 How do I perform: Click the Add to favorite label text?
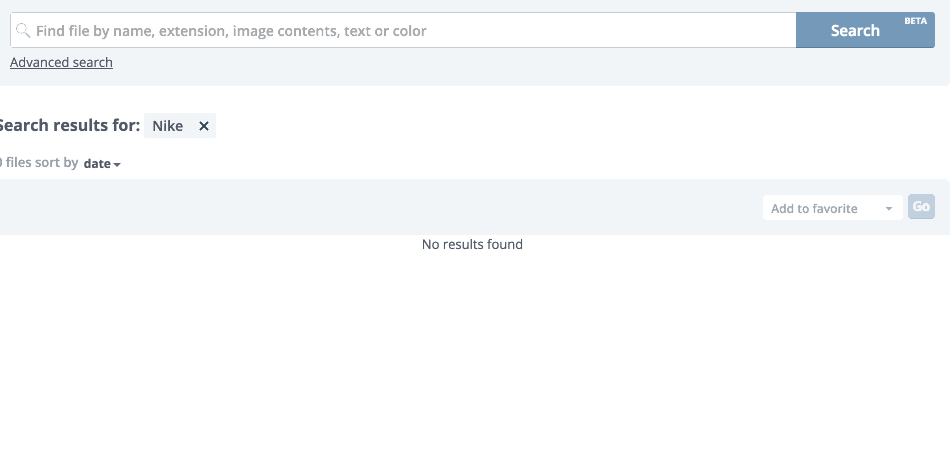tap(814, 209)
